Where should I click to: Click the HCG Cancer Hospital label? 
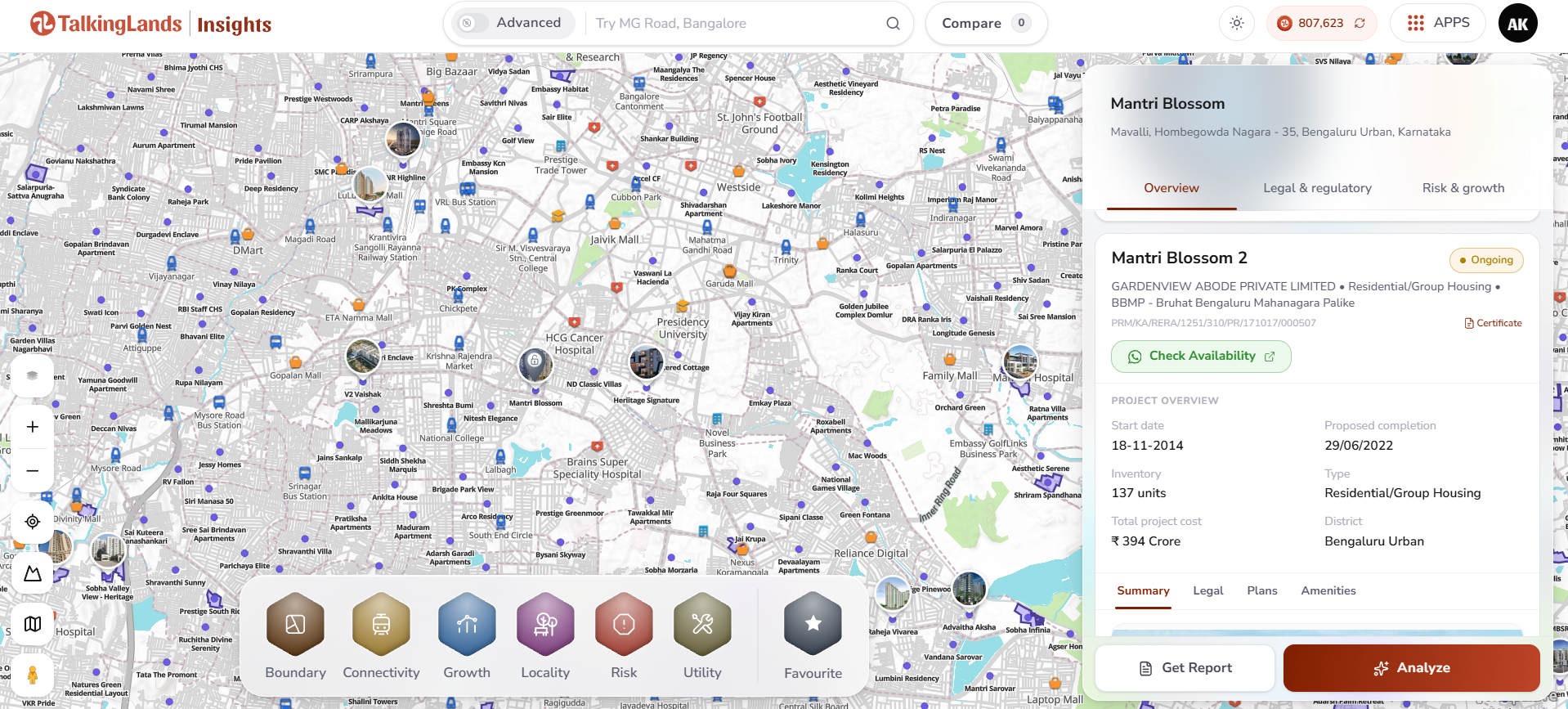coord(574,343)
